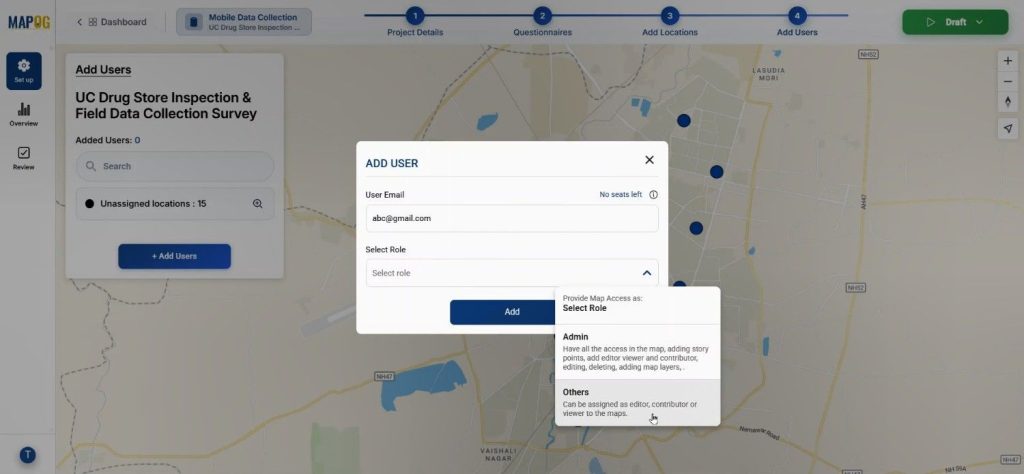Open the Set up sidebar panel
Screen dimensions: 1024x474
tap(24, 70)
